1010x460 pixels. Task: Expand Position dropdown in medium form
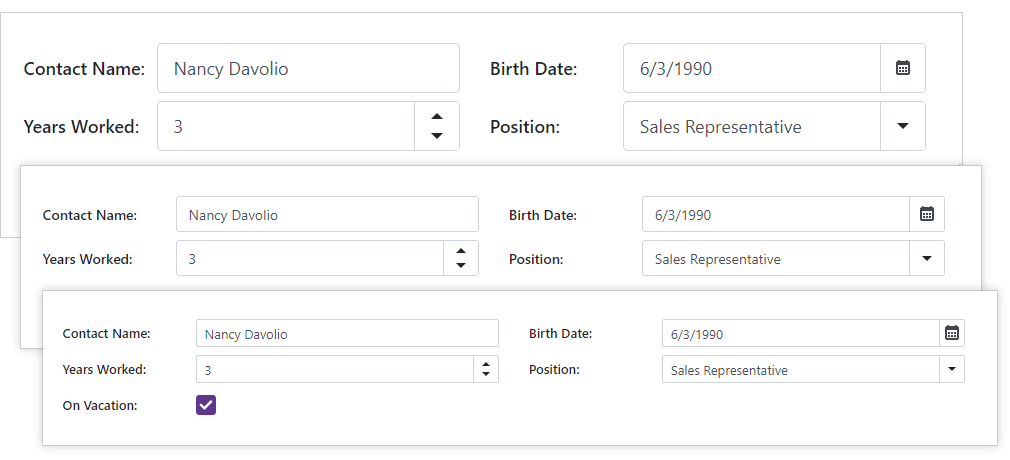[927, 258]
